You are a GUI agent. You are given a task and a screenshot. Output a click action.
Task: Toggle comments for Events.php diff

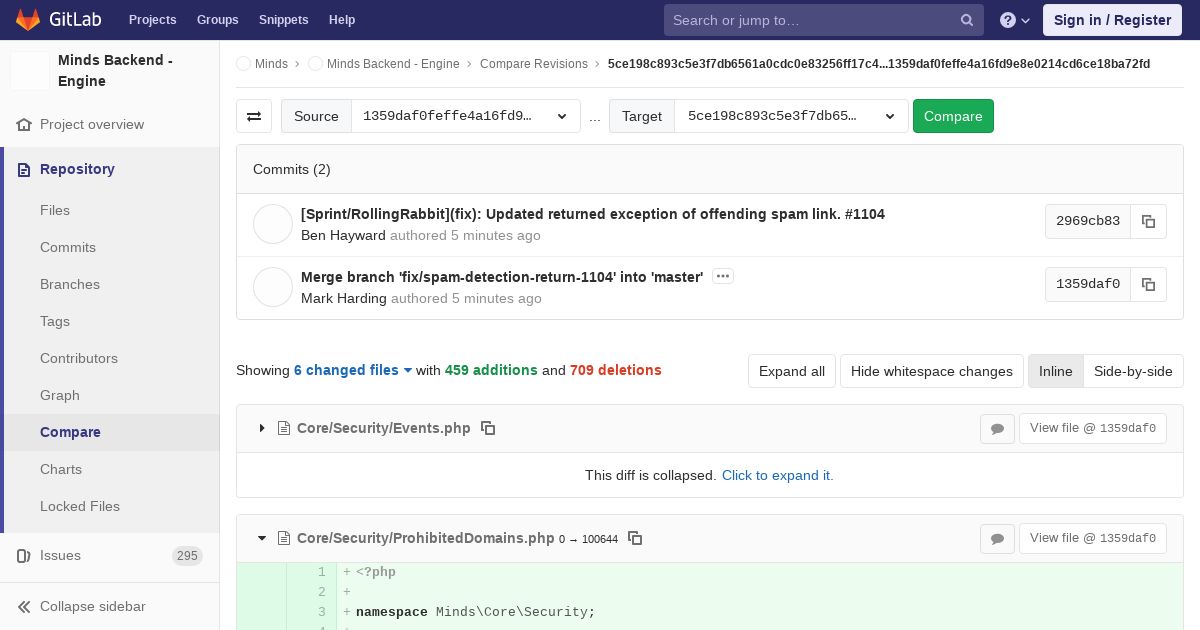997,428
